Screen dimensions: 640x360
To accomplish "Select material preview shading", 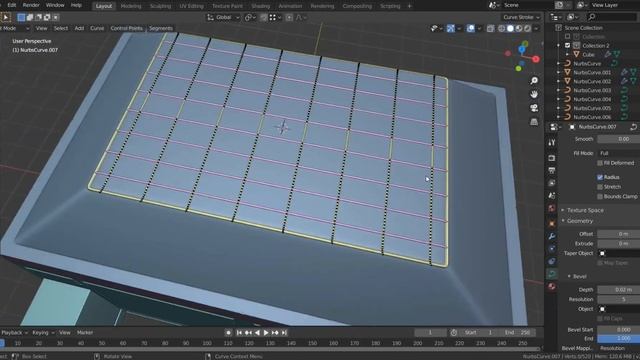I will (x=519, y=28).
